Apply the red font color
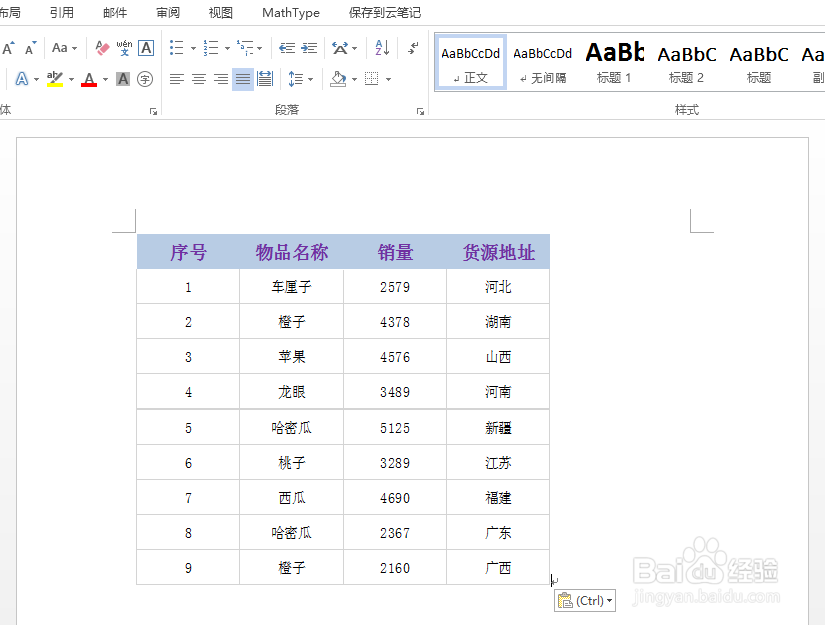The width and height of the screenshot is (825, 625). (x=89, y=79)
